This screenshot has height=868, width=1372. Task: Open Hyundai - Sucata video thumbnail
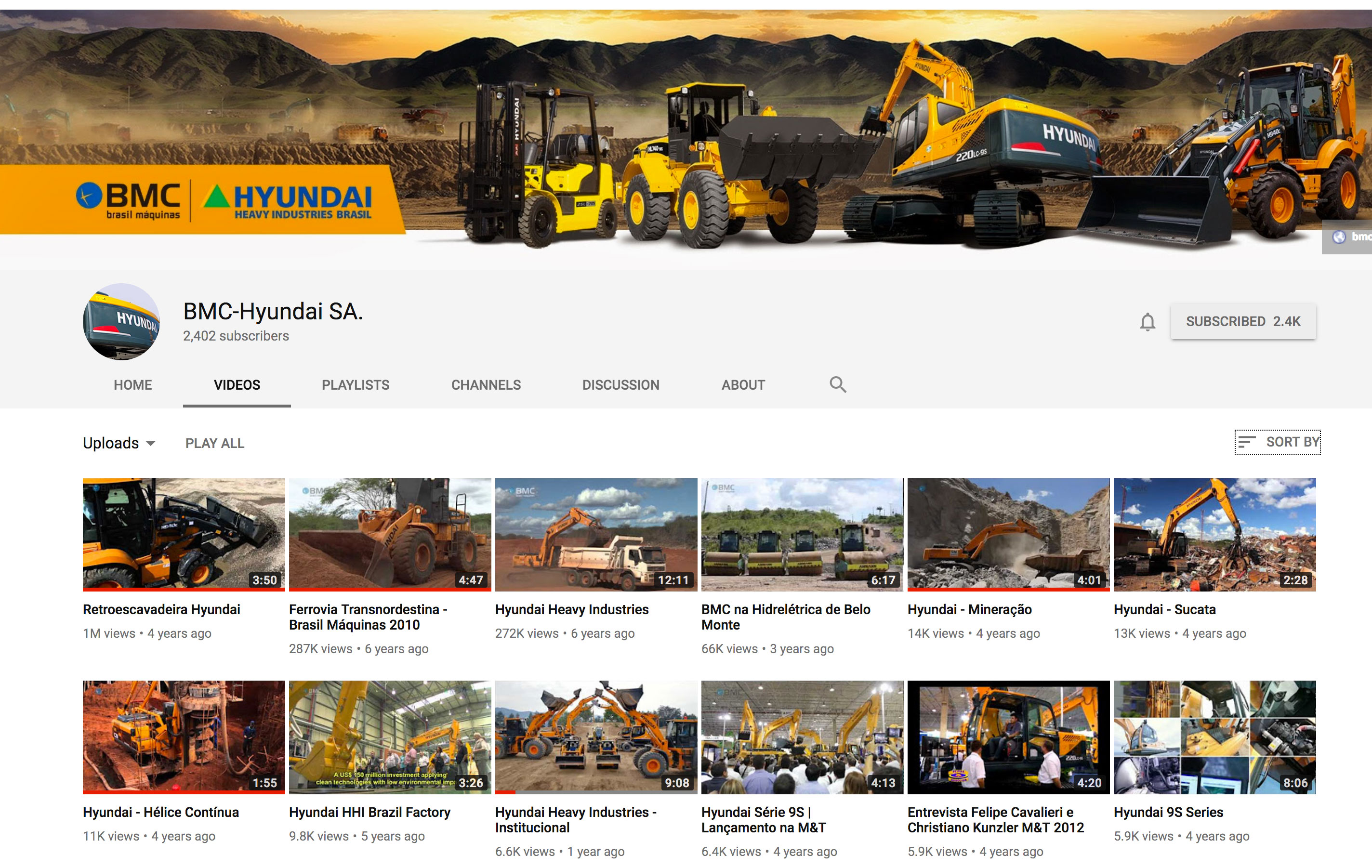coord(1215,534)
